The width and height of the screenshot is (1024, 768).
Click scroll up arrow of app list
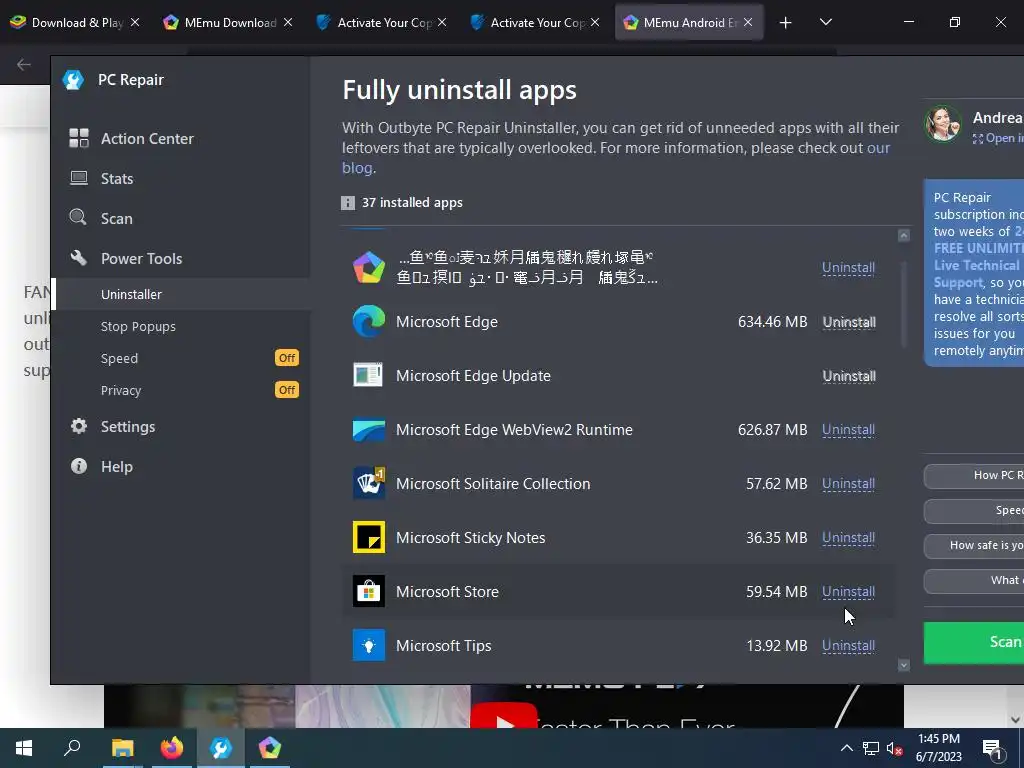(x=904, y=236)
